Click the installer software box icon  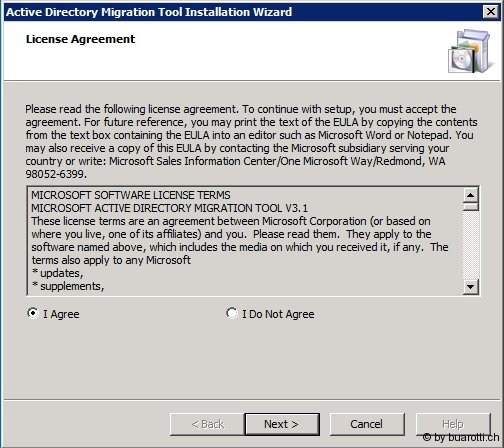470,51
